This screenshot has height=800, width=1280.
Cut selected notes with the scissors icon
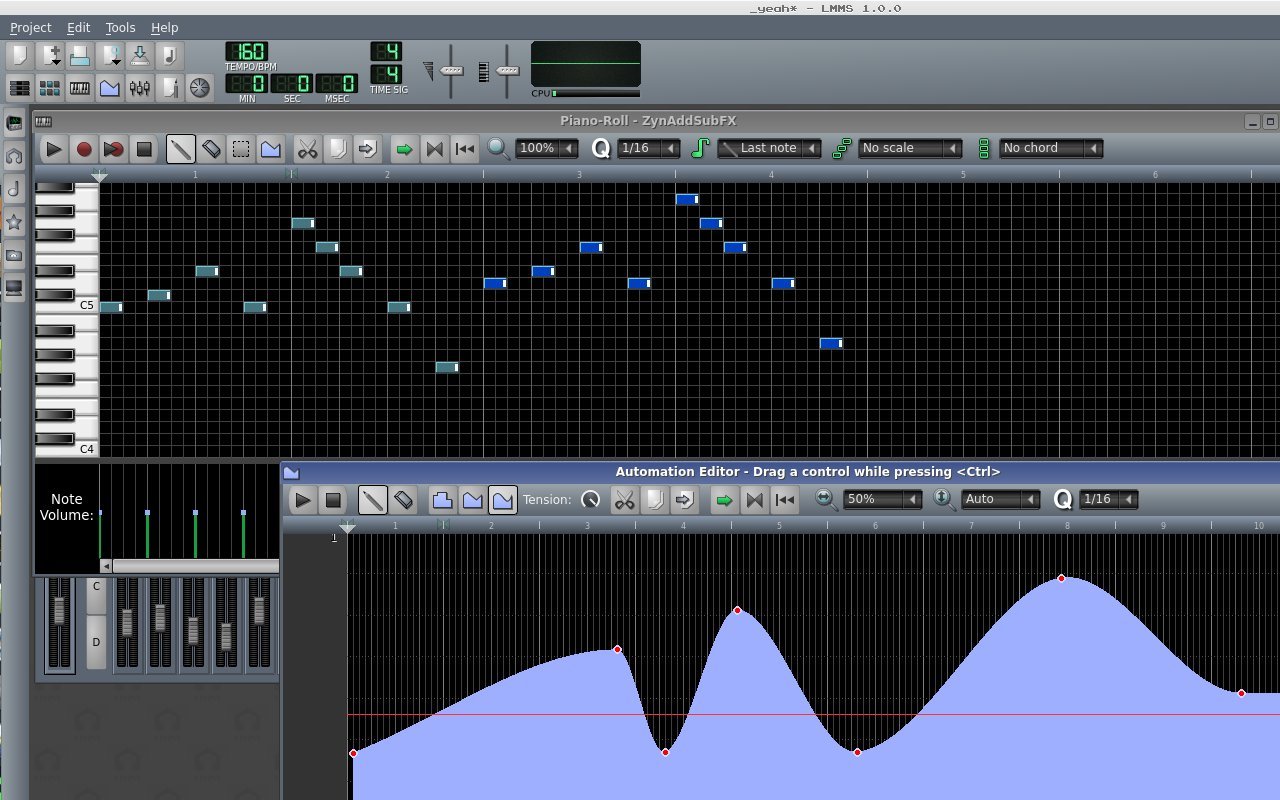pyautogui.click(x=307, y=148)
